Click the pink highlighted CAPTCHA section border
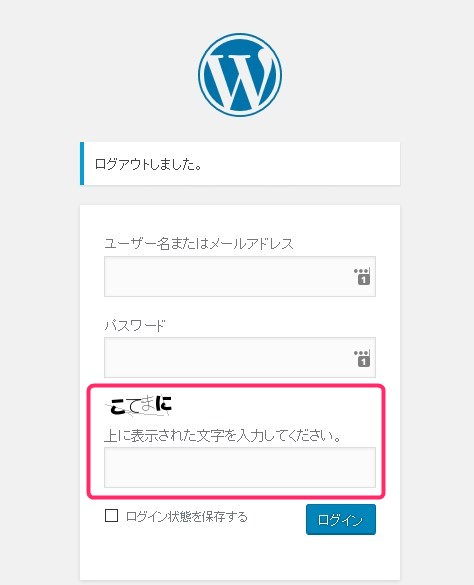 (x=236, y=386)
